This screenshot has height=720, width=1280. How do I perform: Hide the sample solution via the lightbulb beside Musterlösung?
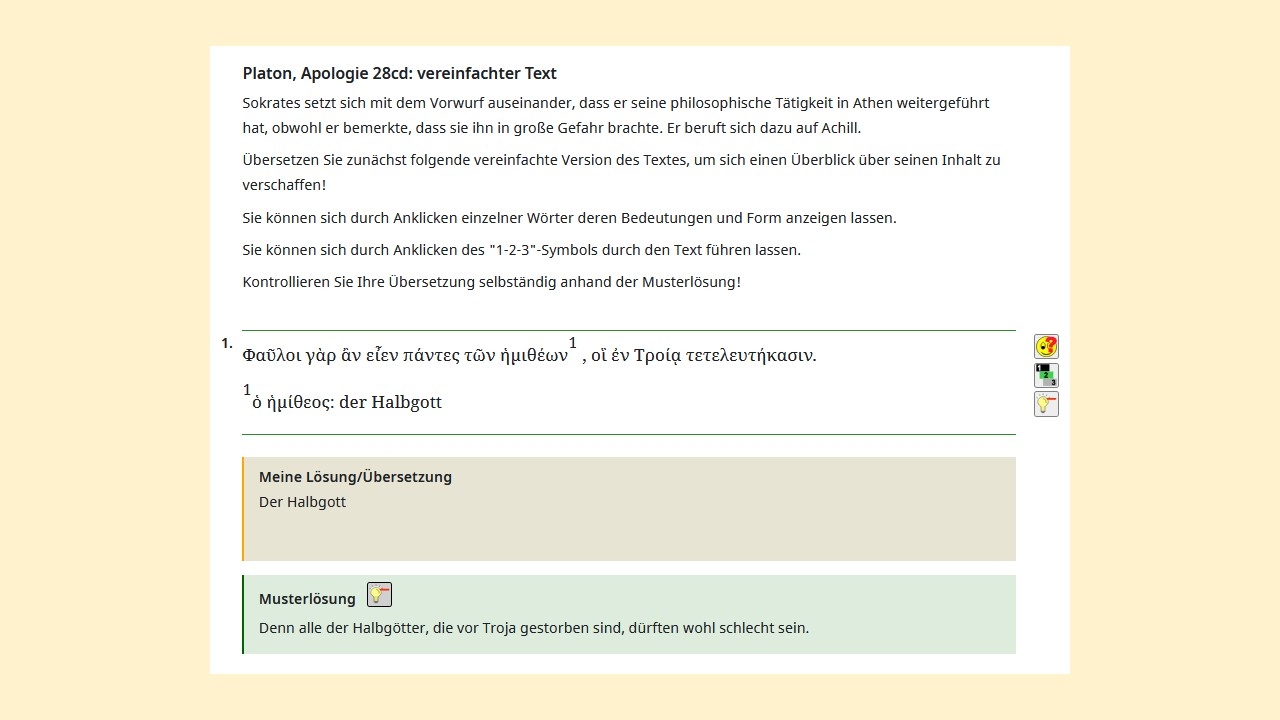click(x=379, y=595)
